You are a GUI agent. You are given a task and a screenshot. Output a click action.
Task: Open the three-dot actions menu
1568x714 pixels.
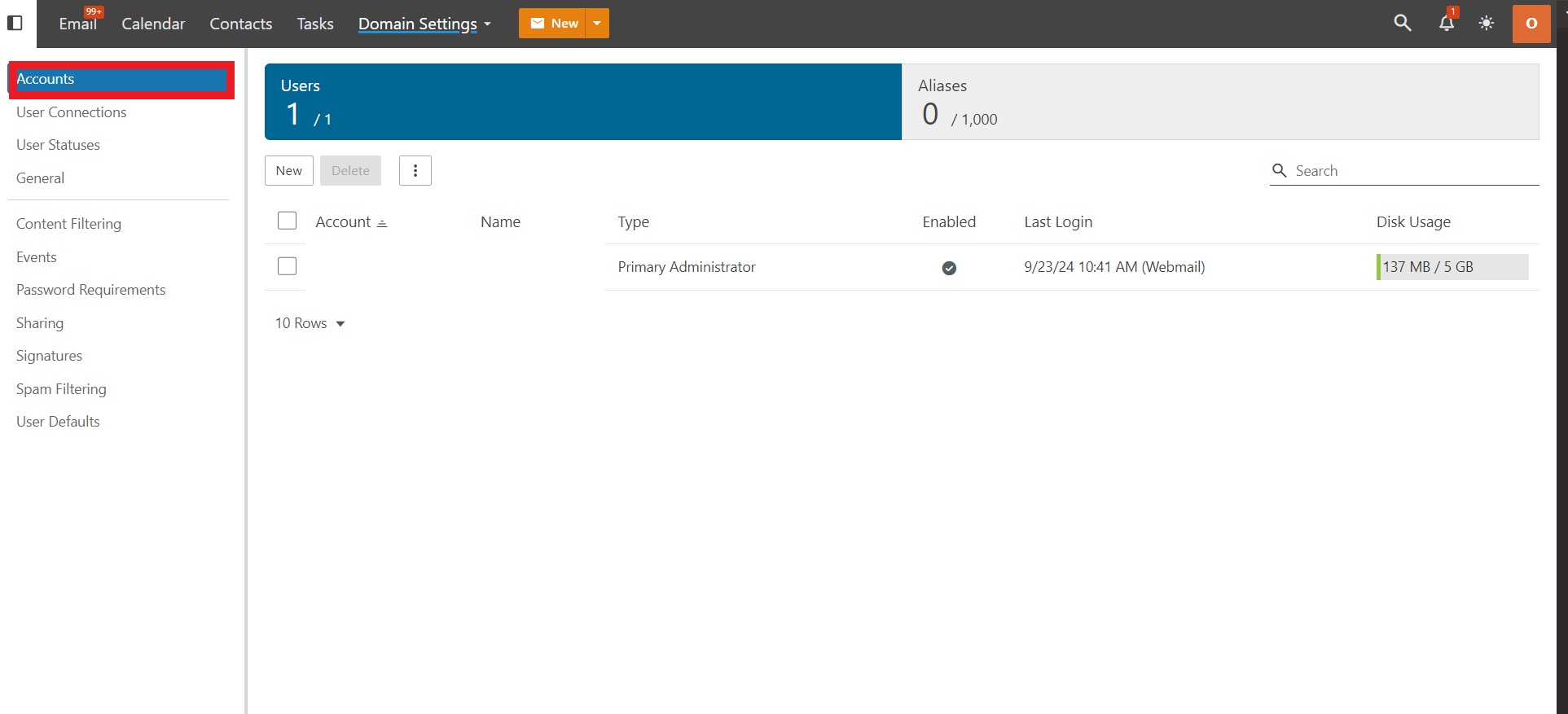coord(415,170)
